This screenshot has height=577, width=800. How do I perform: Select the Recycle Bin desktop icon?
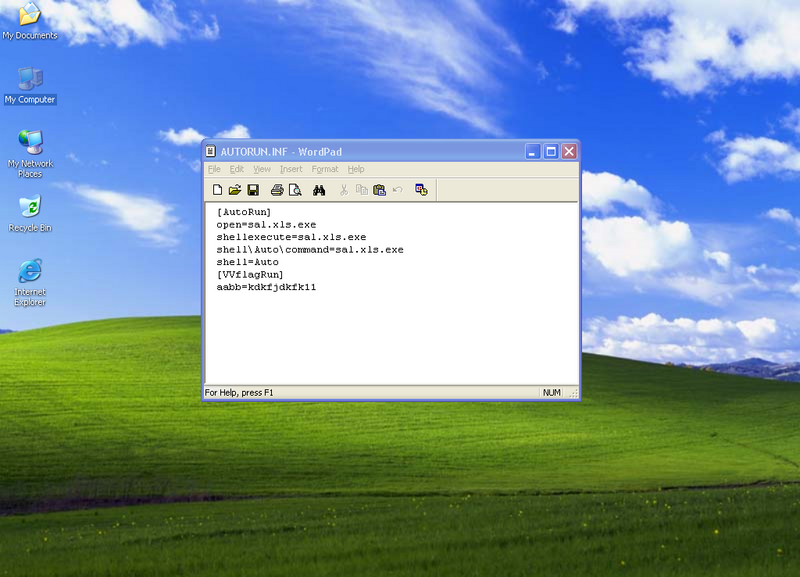(x=30, y=213)
